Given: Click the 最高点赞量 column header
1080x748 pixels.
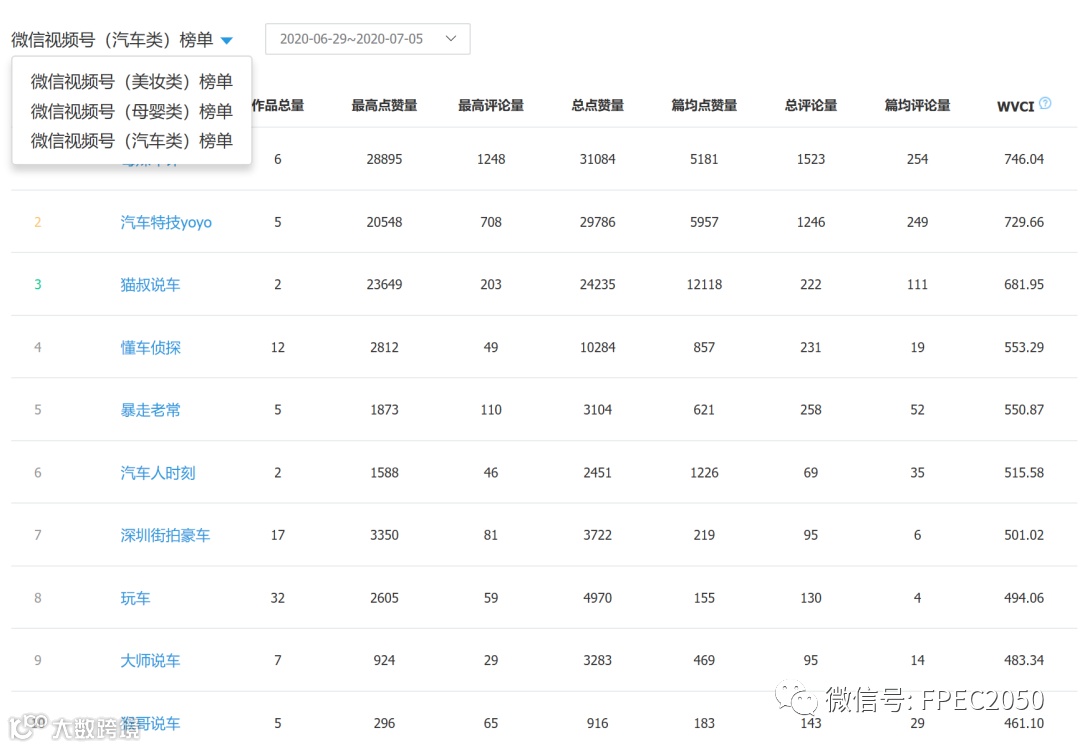Looking at the screenshot, I should click(x=384, y=105).
